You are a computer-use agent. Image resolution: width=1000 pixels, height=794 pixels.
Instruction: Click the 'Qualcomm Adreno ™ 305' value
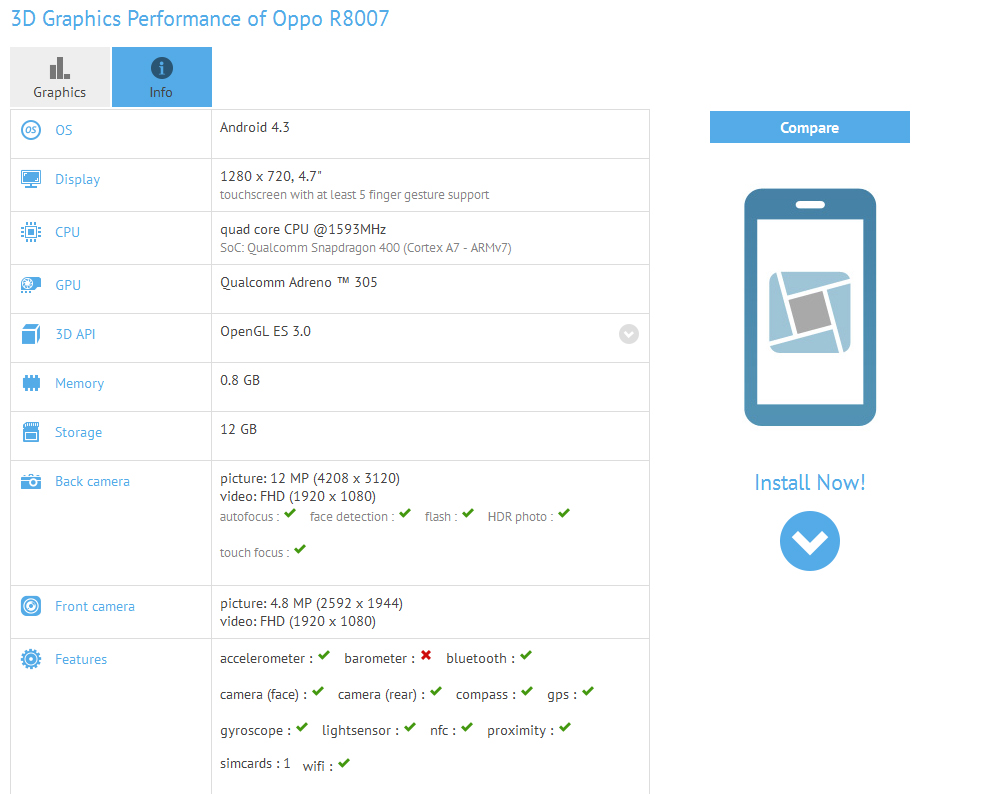(298, 283)
